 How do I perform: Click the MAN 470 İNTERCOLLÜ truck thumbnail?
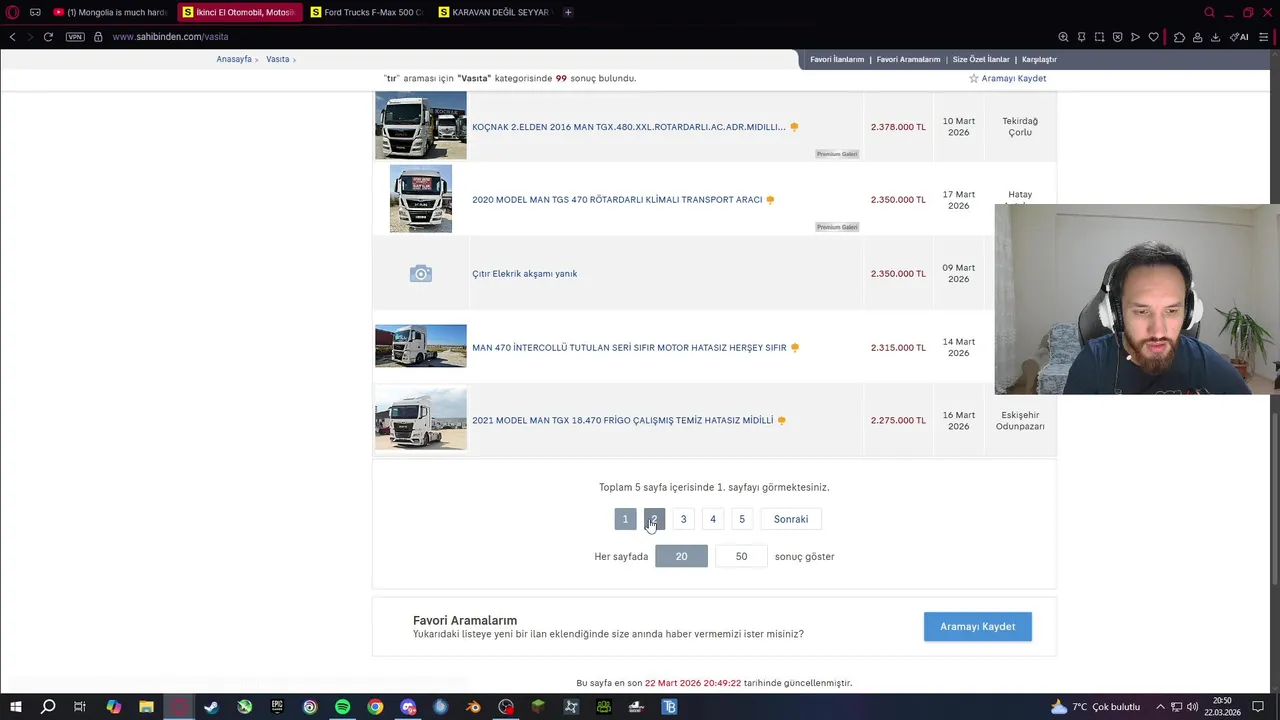click(420, 346)
